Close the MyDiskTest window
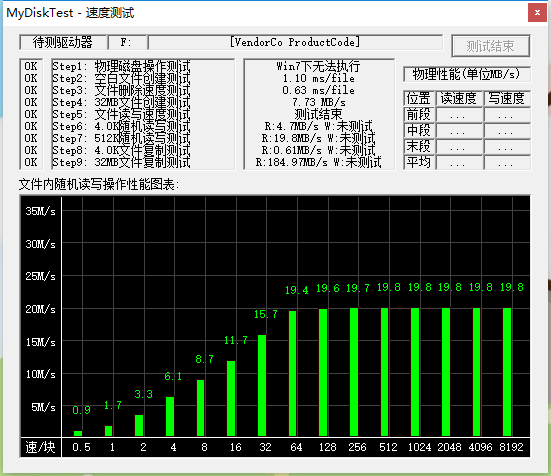The height and width of the screenshot is (476, 551). point(537,13)
